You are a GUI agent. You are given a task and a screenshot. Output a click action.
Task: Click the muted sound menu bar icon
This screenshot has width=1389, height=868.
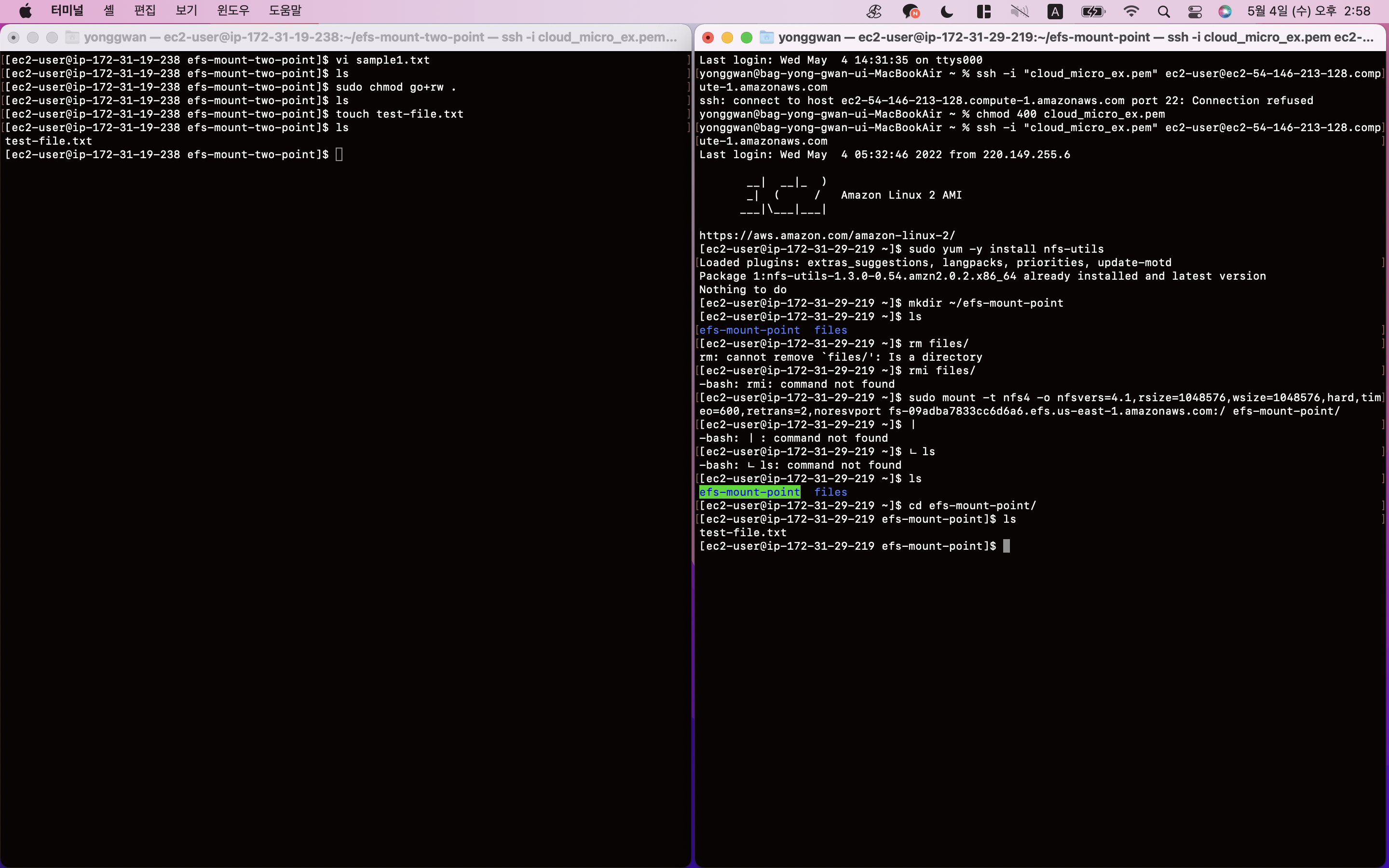click(1020, 11)
